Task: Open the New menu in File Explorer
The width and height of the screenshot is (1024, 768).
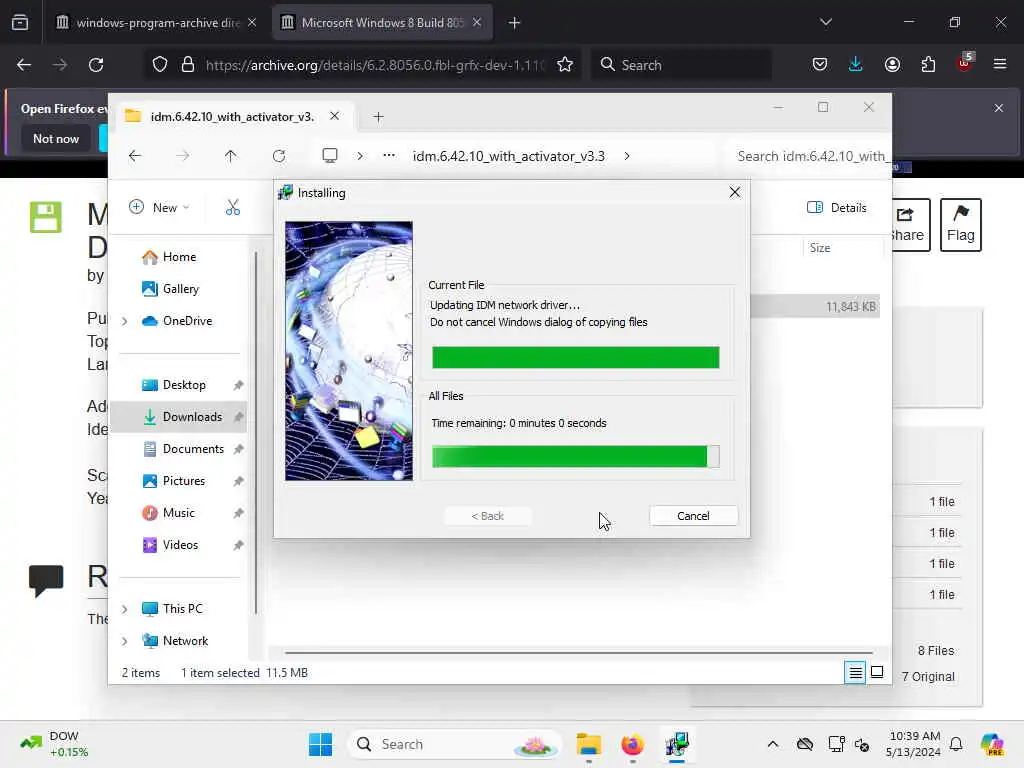Action: click(x=159, y=208)
